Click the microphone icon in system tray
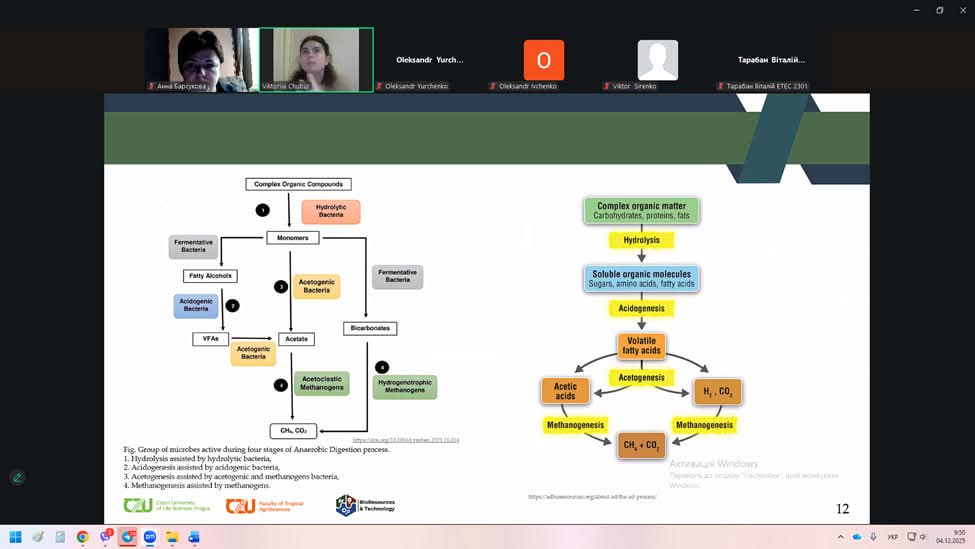 click(873, 537)
